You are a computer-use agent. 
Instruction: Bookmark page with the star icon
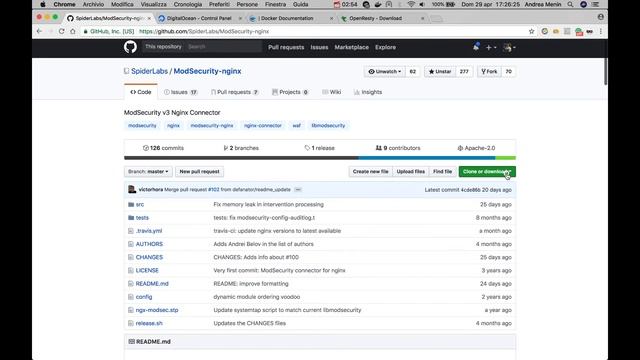(x=531, y=31)
